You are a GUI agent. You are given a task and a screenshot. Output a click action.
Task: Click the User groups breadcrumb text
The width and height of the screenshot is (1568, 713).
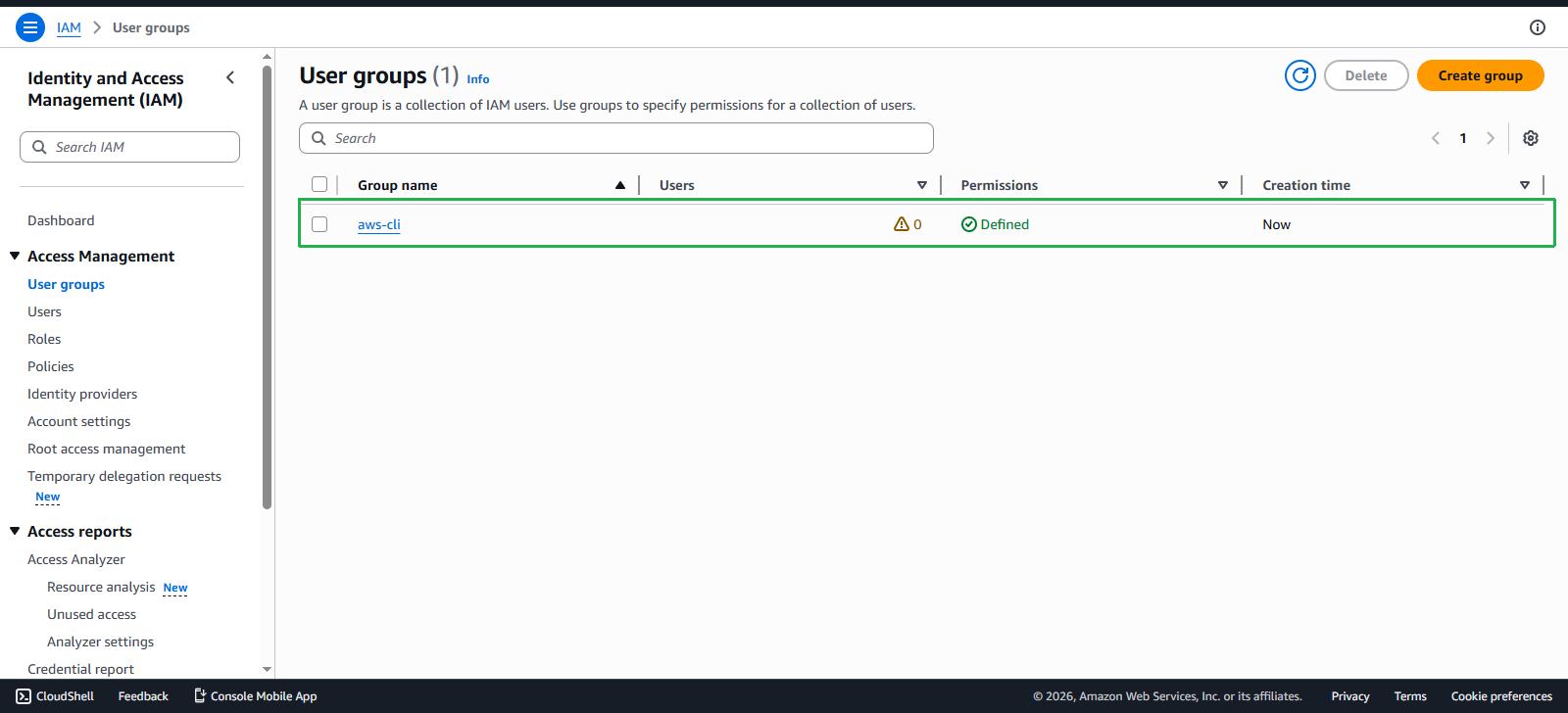click(x=151, y=27)
